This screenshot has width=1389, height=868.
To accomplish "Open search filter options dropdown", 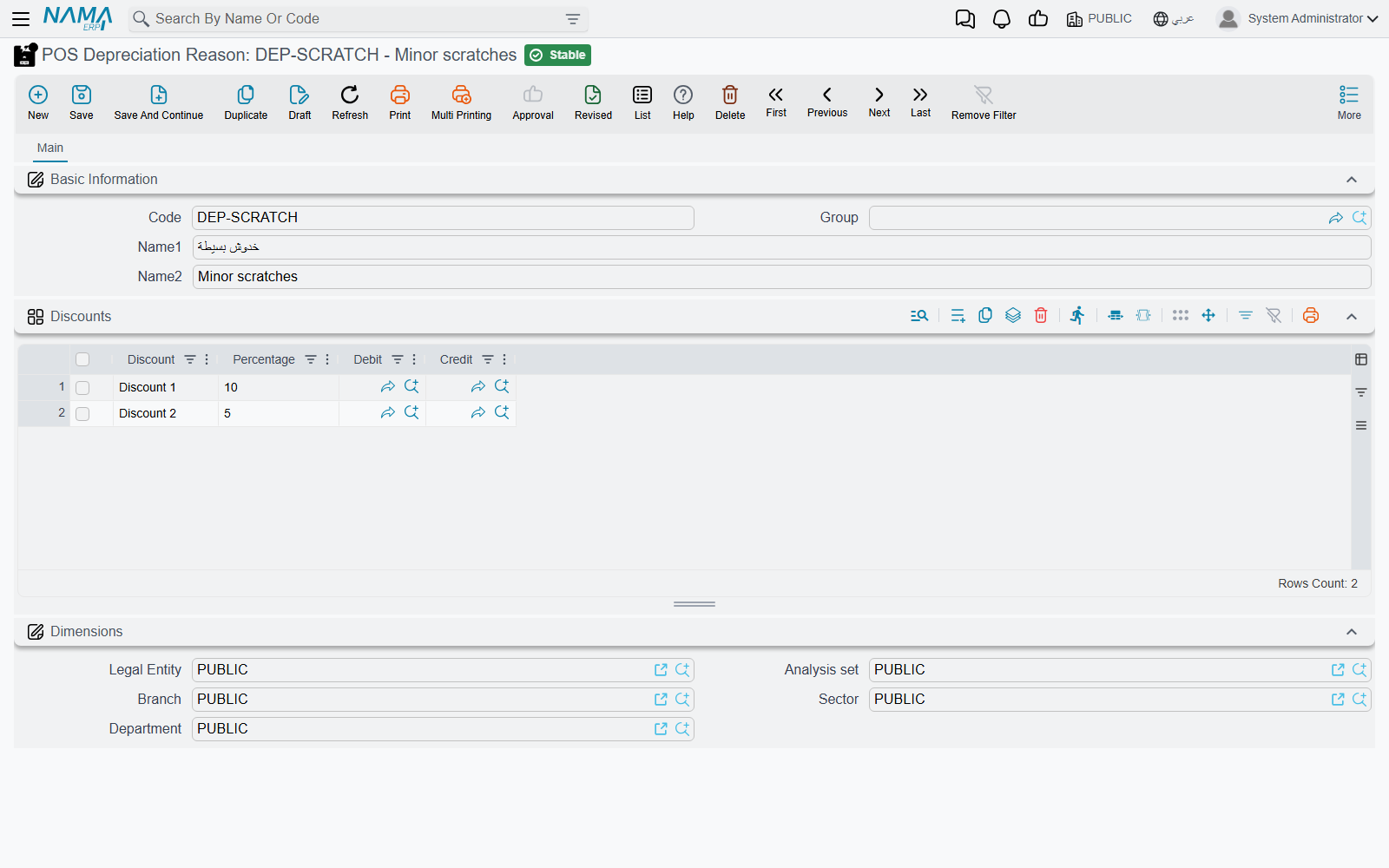I will 573,19.
